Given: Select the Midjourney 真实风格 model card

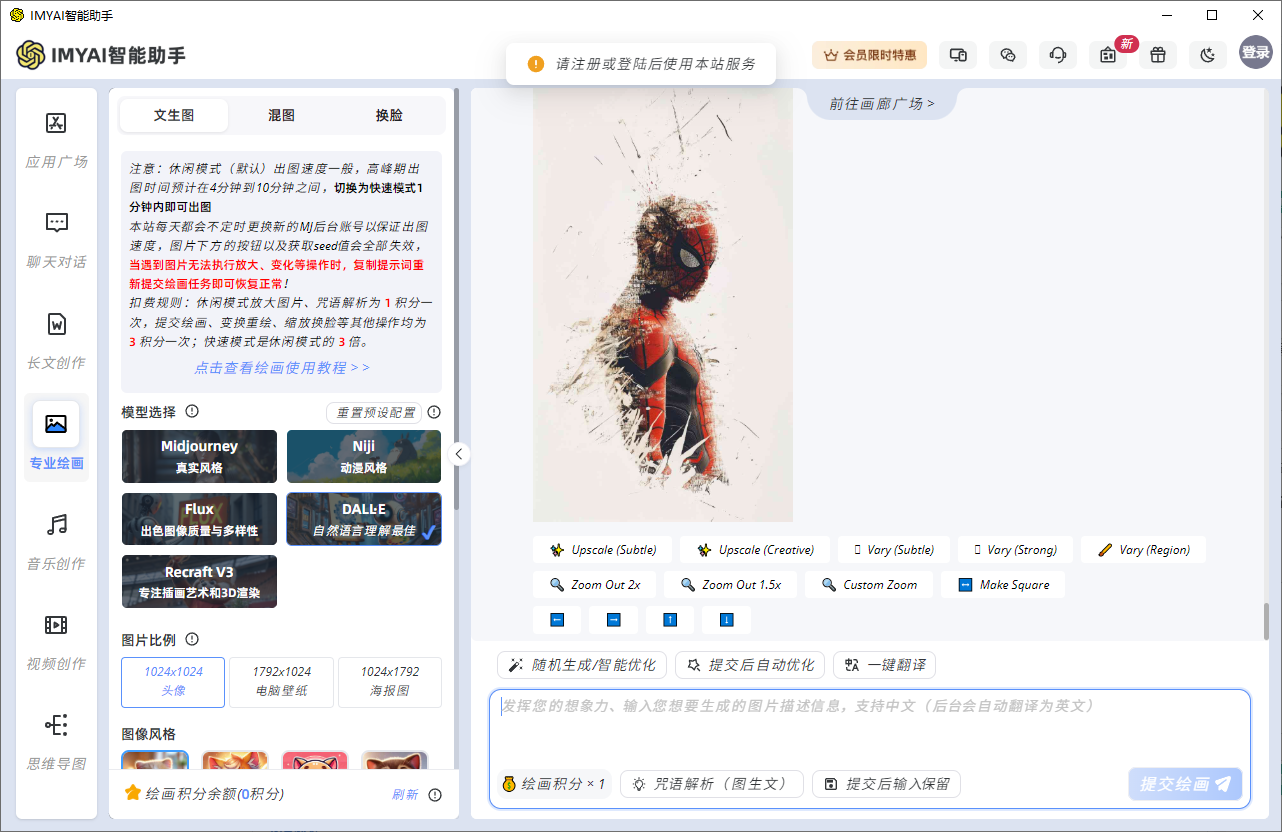Looking at the screenshot, I should pos(199,457).
